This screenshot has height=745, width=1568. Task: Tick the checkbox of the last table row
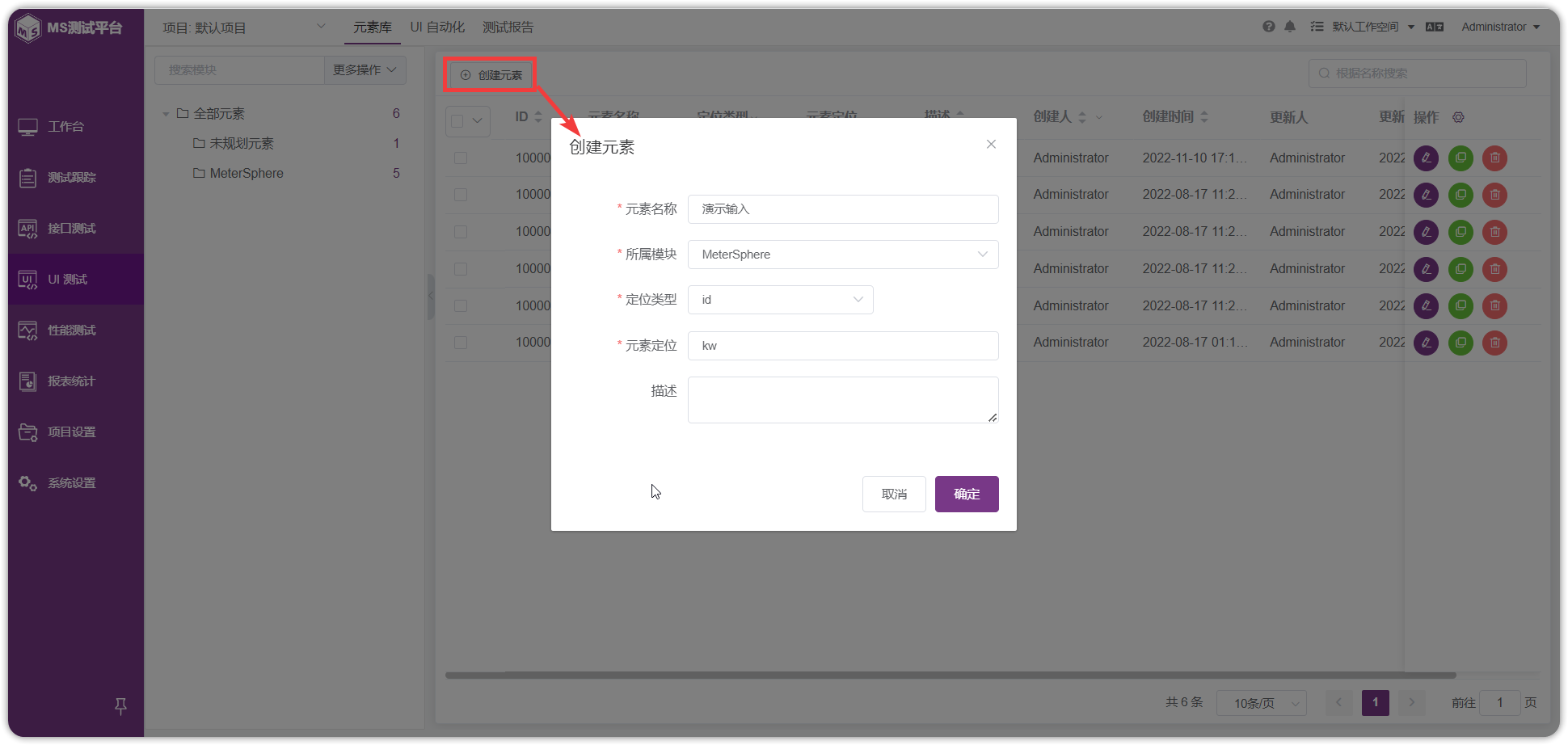click(x=461, y=343)
